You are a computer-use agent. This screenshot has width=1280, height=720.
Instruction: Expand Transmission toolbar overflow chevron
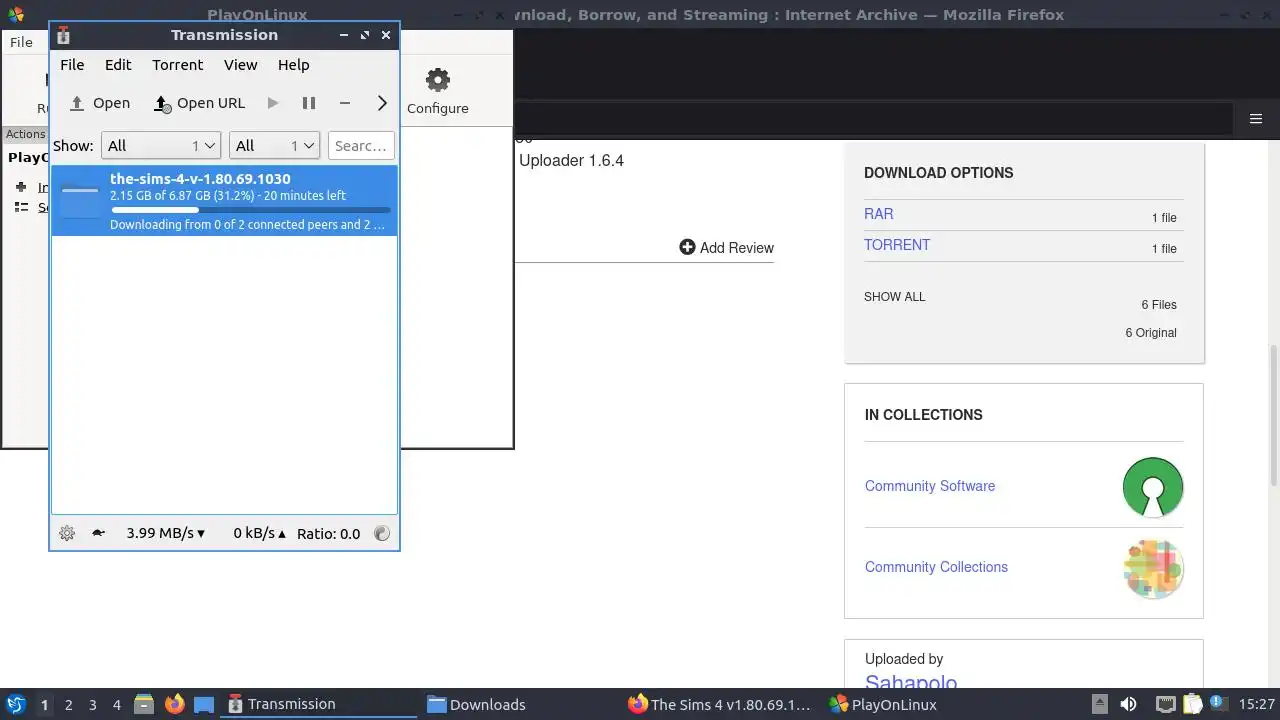click(382, 103)
